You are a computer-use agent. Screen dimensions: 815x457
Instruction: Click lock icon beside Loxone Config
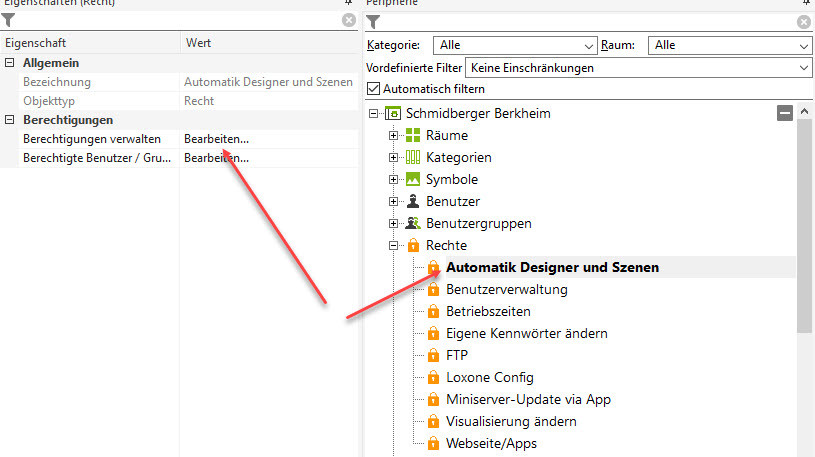point(433,377)
